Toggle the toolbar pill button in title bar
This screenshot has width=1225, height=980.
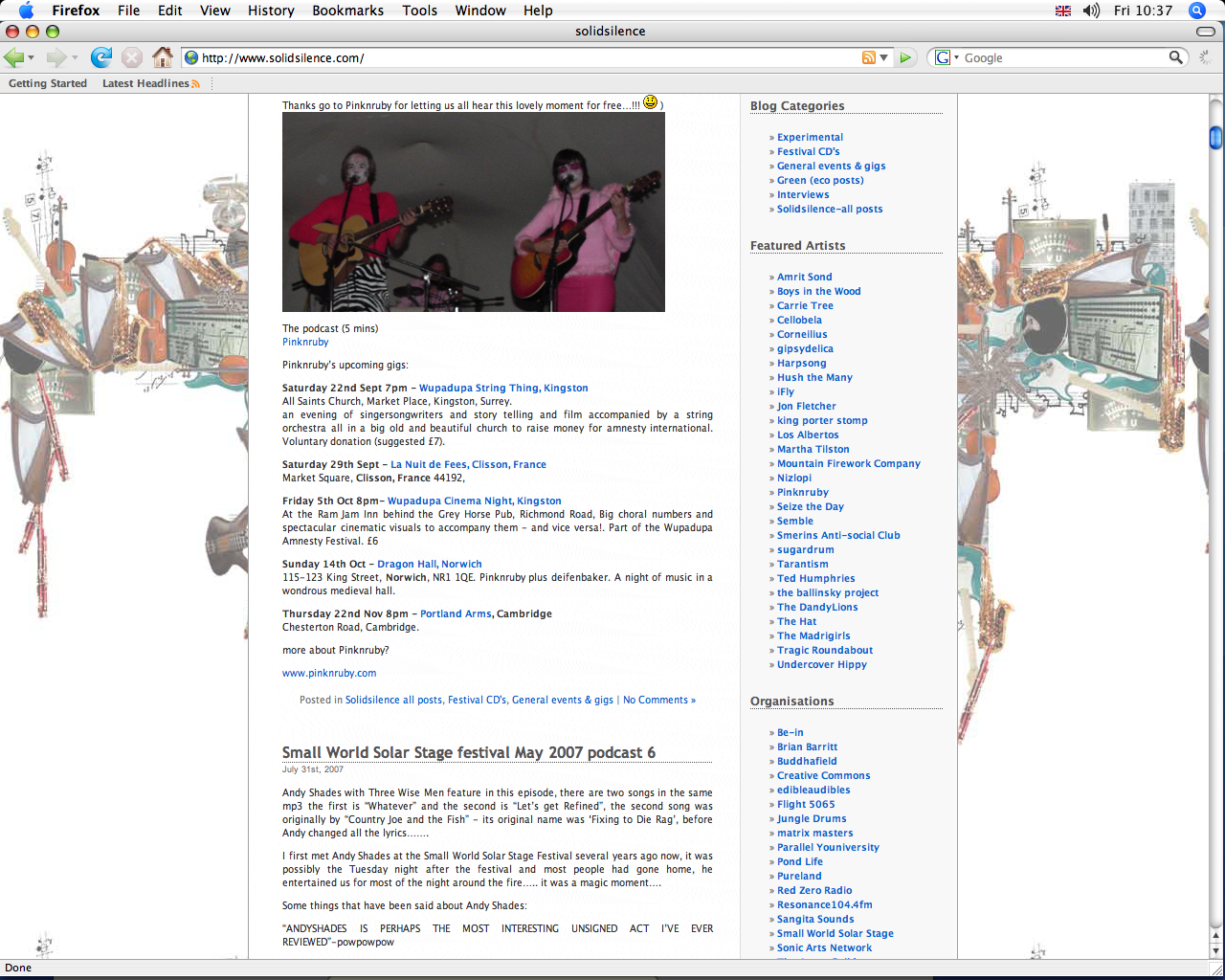coord(1205,32)
